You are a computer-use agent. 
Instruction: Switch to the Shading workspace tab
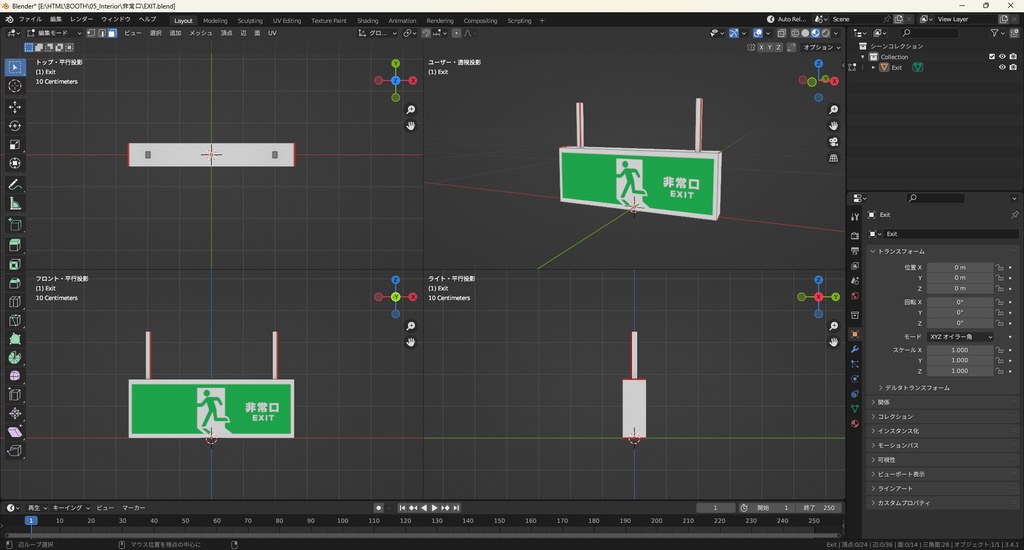point(367,20)
